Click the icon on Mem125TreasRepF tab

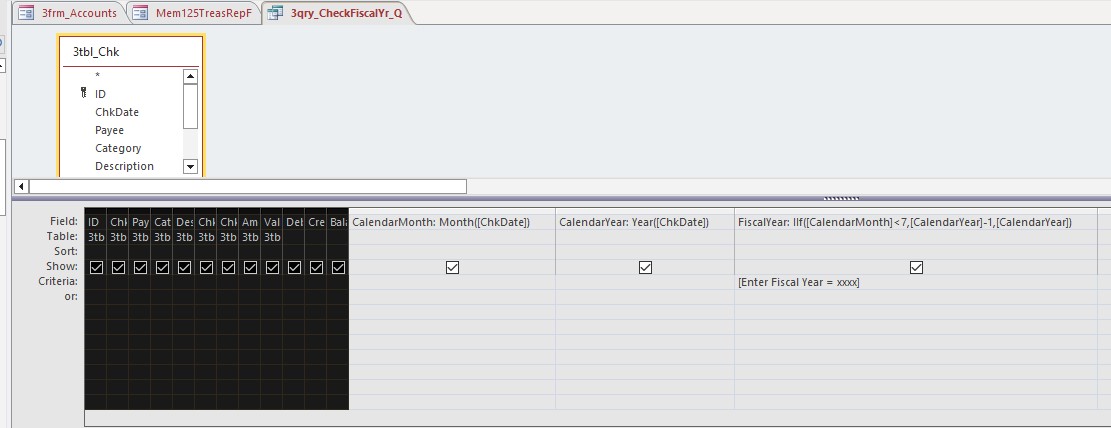click(141, 13)
